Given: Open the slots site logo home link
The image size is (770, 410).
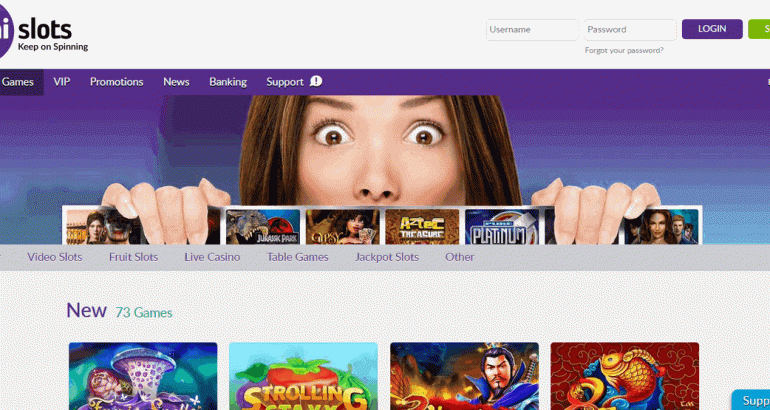Looking at the screenshot, I should pos(43,32).
